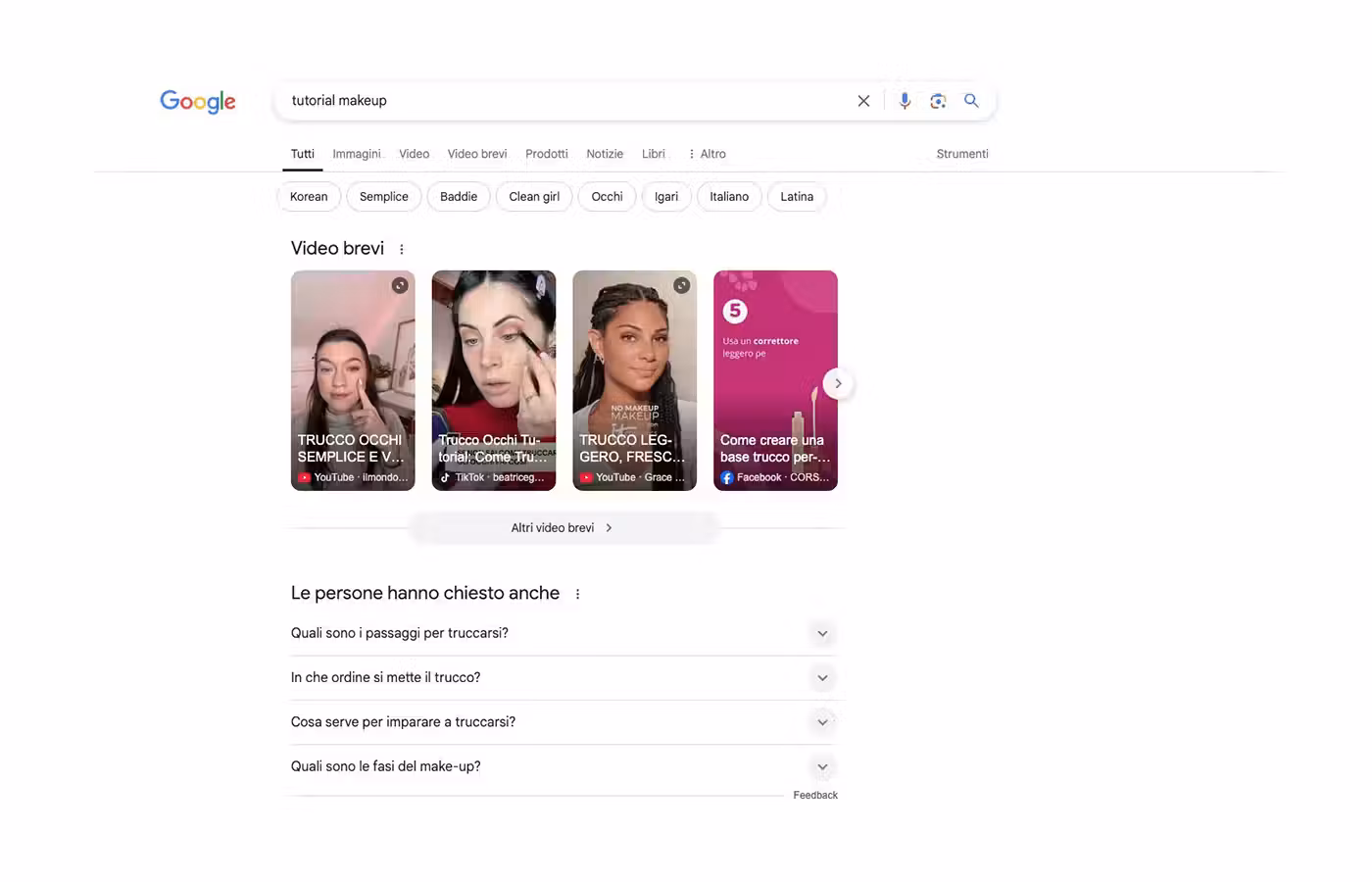Open Trucco Occhi Tutorial TikTok video
Screen dimensions: 1372x882
494,380
